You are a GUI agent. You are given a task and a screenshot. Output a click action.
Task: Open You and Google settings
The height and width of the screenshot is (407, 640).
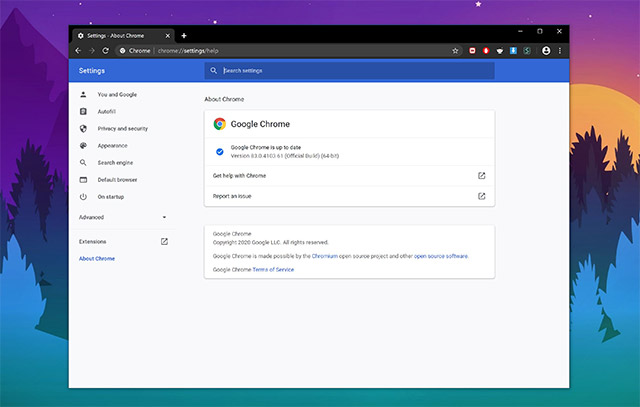point(117,94)
